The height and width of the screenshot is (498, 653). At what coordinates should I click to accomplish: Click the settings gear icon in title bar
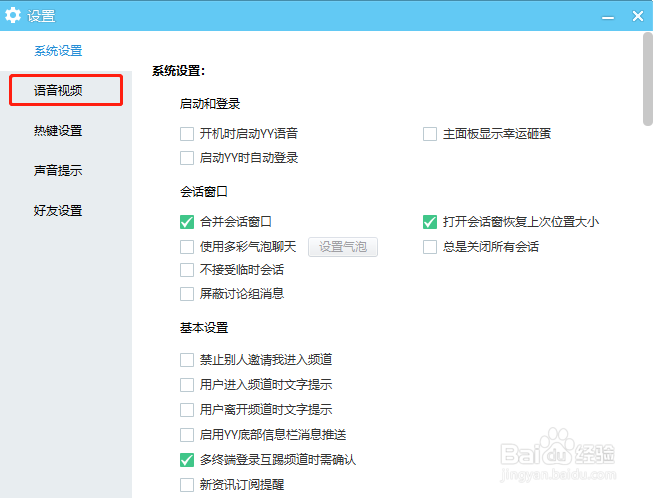[12, 15]
